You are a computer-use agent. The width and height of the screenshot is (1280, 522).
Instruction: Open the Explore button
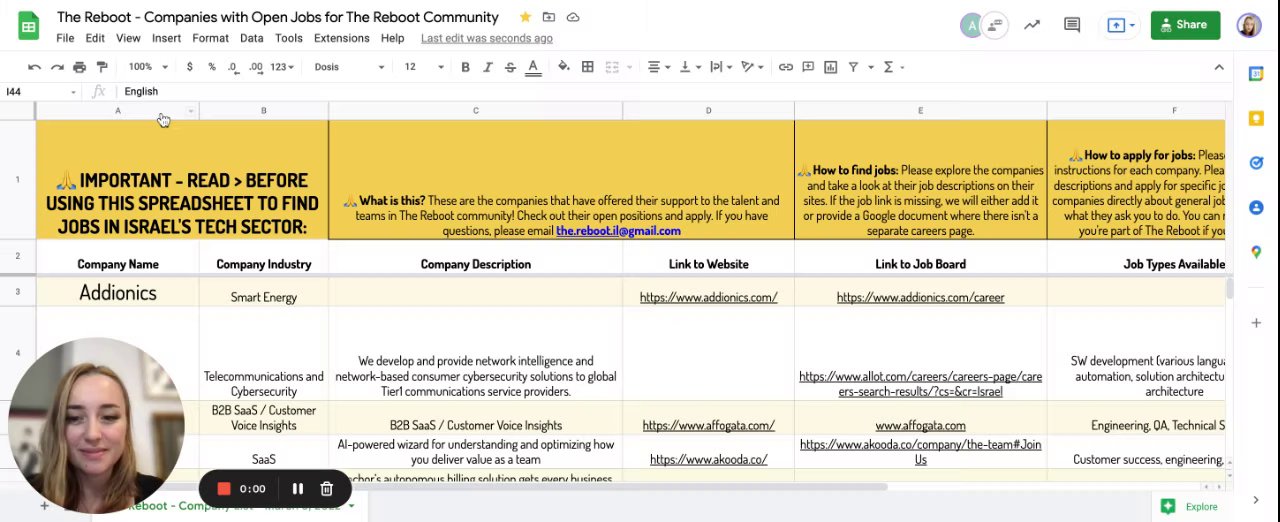pos(1190,507)
